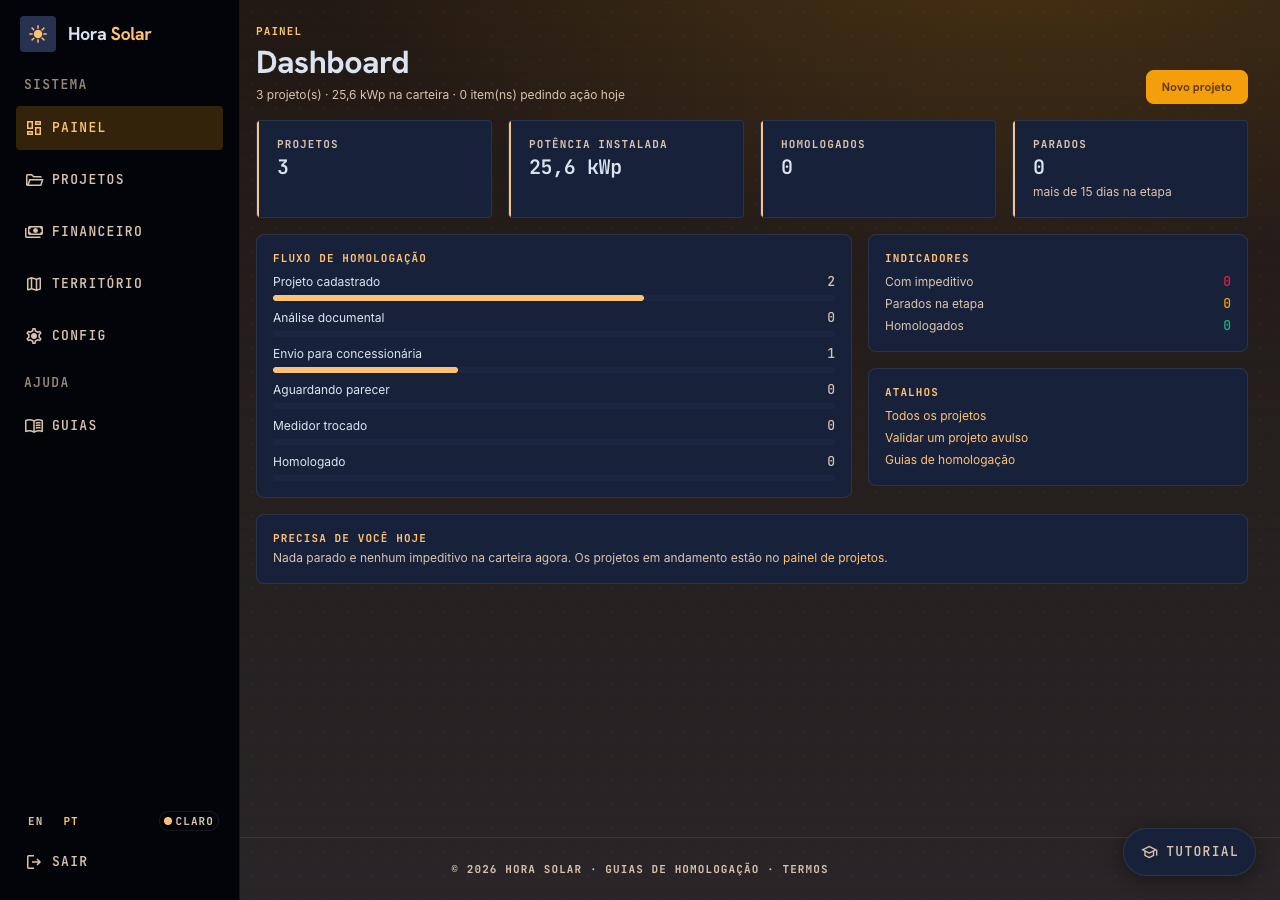Viewport: 1280px width, 900px height.
Task: Click the Novo projeto button
Action: point(1197,87)
